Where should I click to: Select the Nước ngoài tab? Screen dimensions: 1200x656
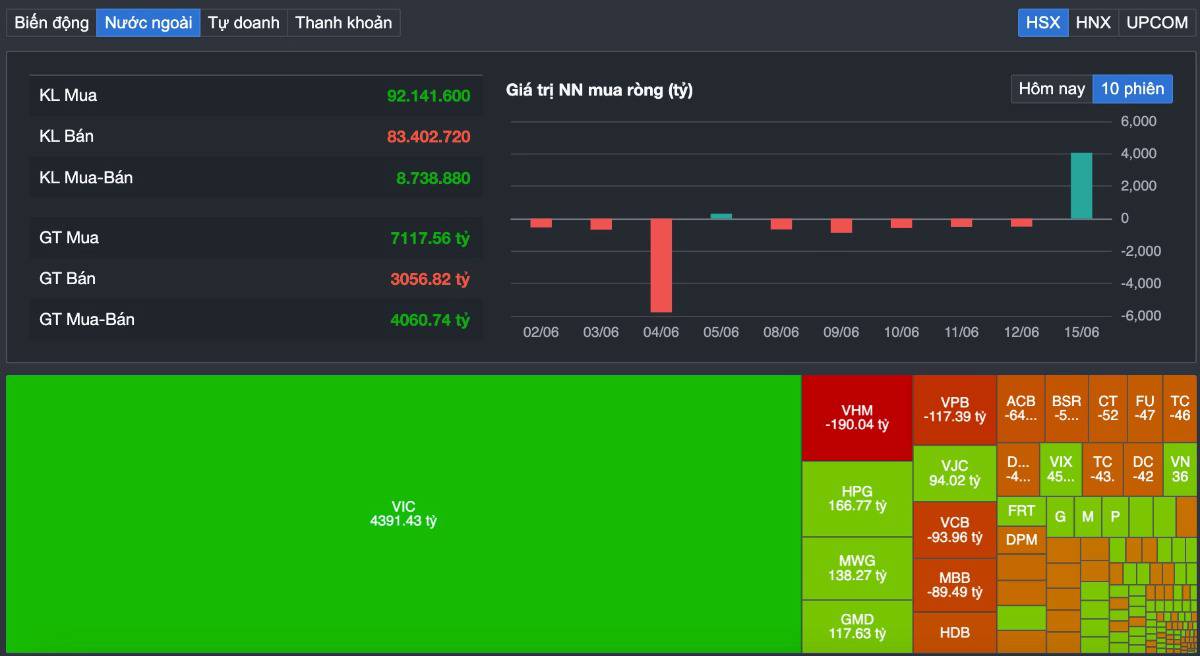tap(148, 22)
